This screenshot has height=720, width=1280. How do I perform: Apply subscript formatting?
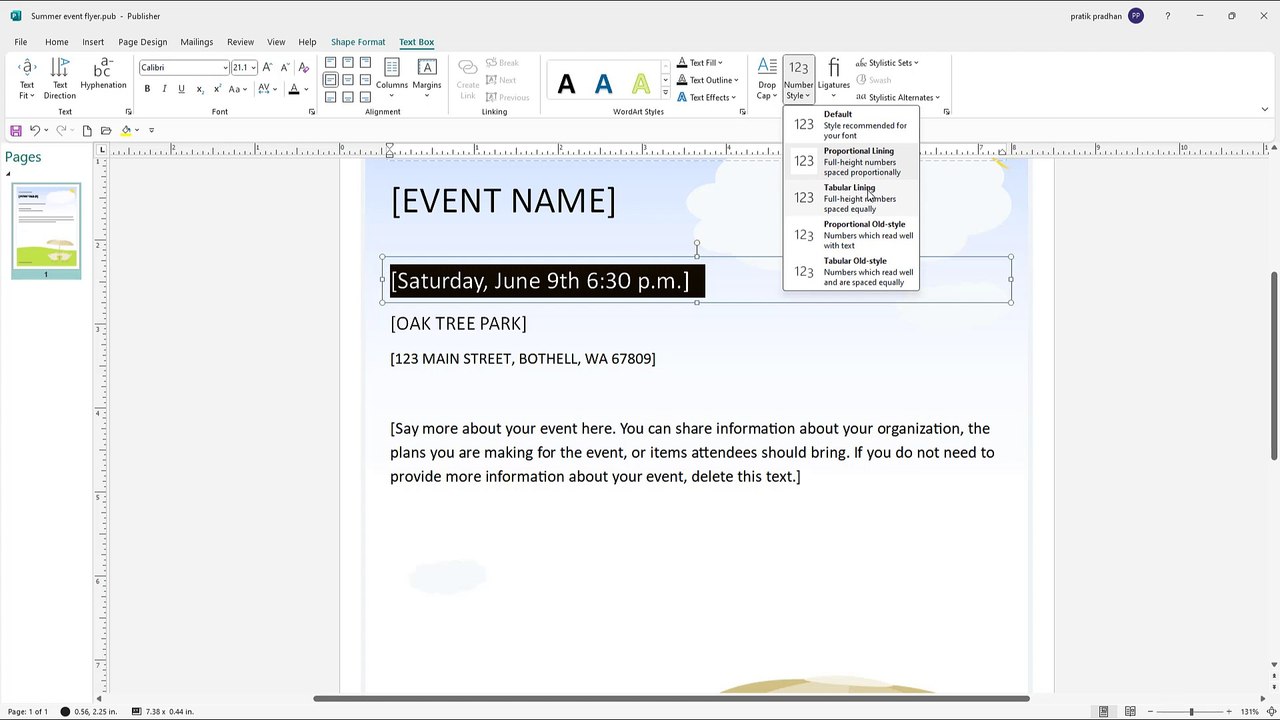200,89
